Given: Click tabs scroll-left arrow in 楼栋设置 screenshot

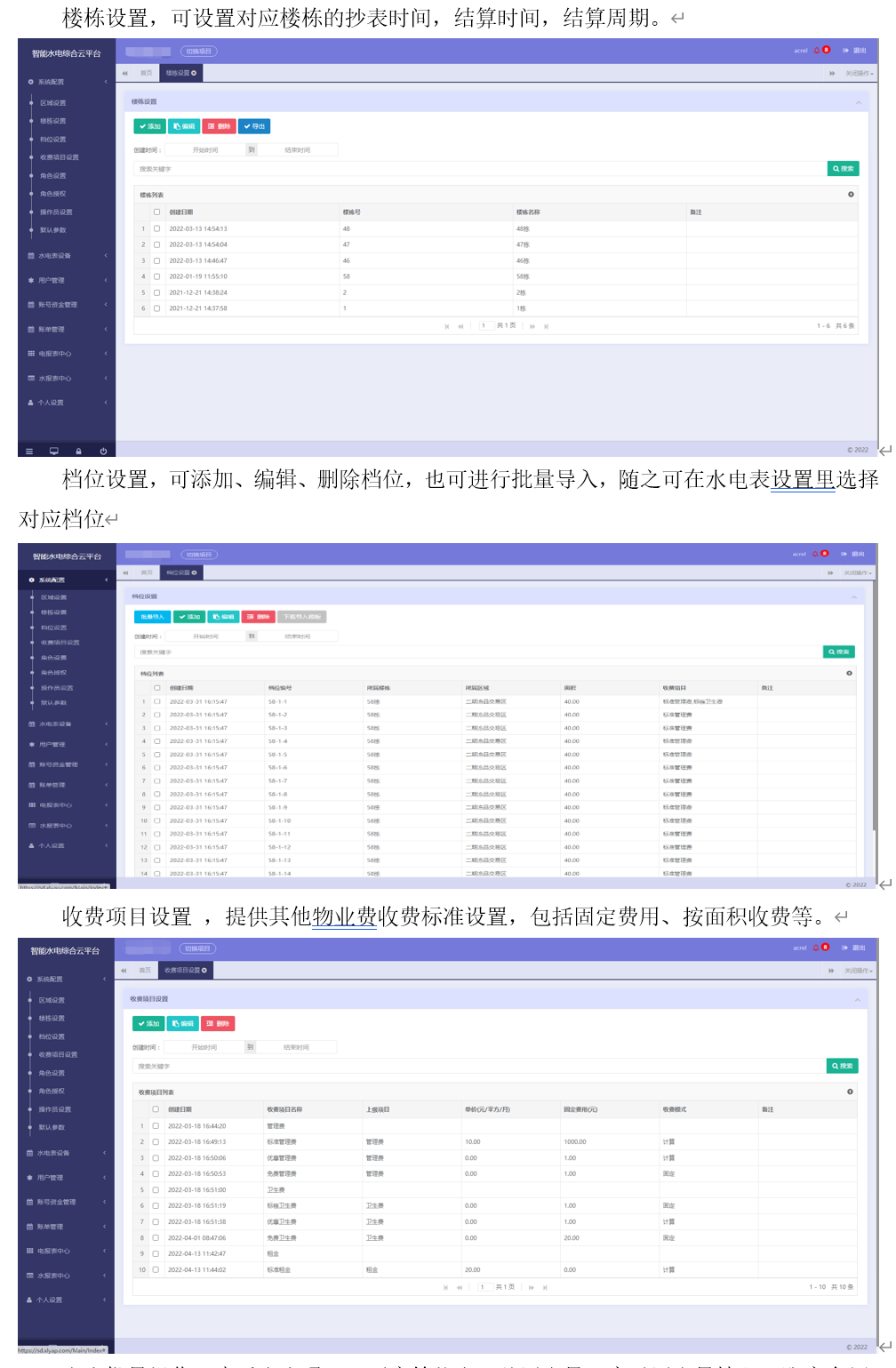Looking at the screenshot, I should 125,73.
